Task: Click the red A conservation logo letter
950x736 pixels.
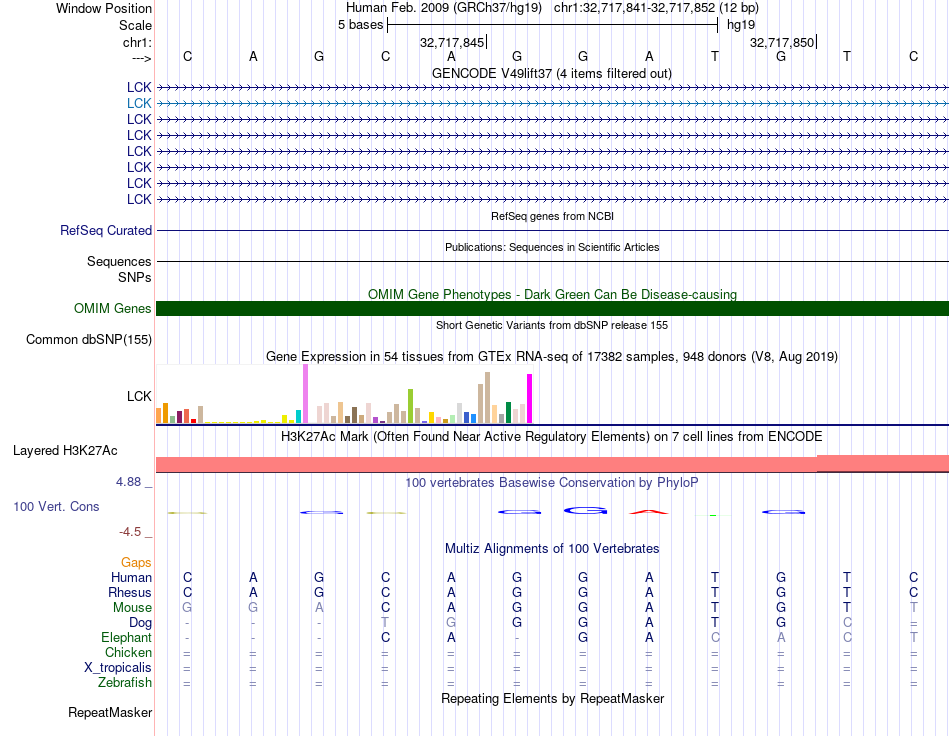Action: (x=649, y=512)
